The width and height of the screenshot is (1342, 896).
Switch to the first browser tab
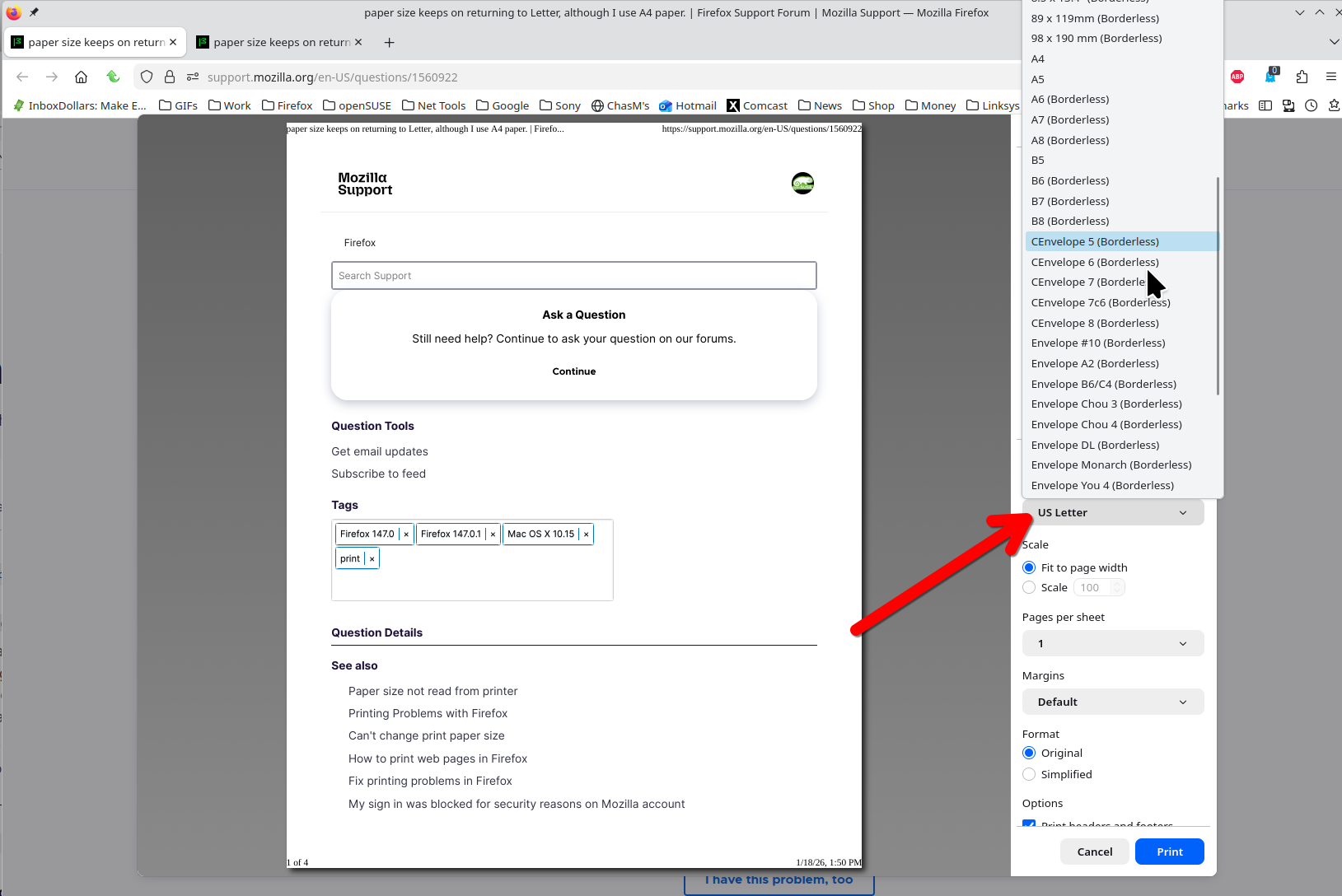click(x=94, y=42)
